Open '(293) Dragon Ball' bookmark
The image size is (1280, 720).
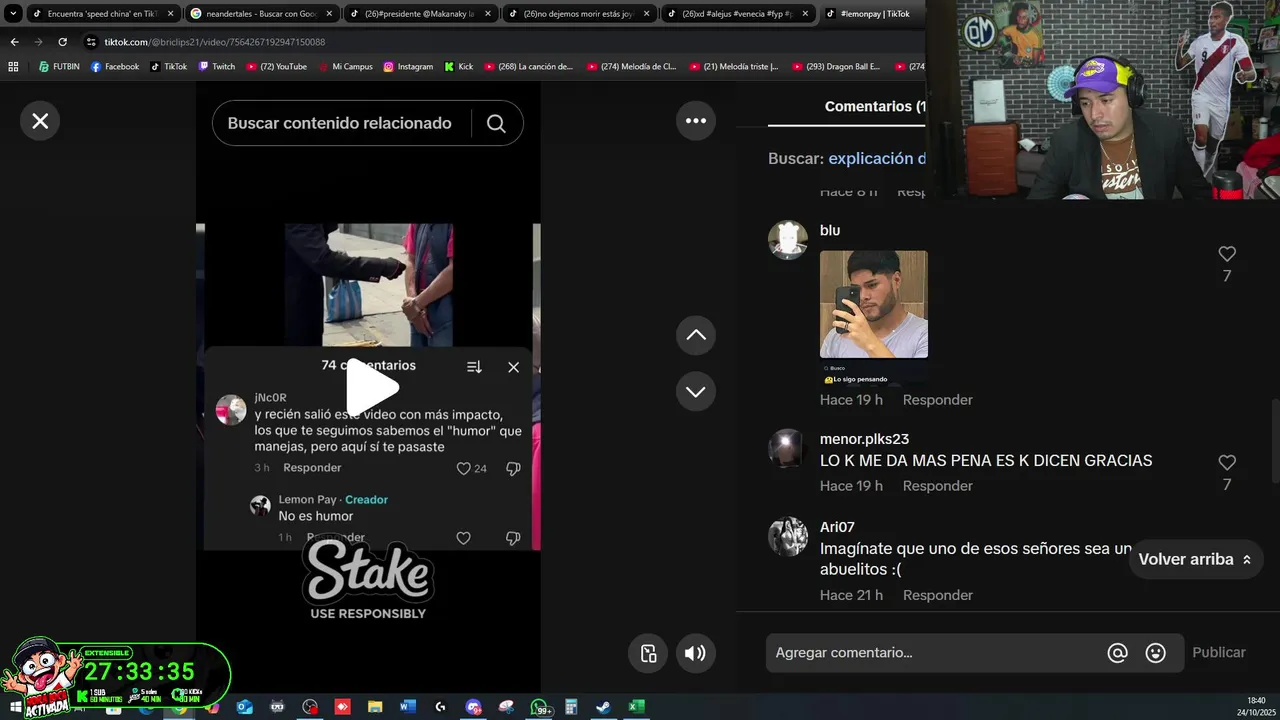836,67
